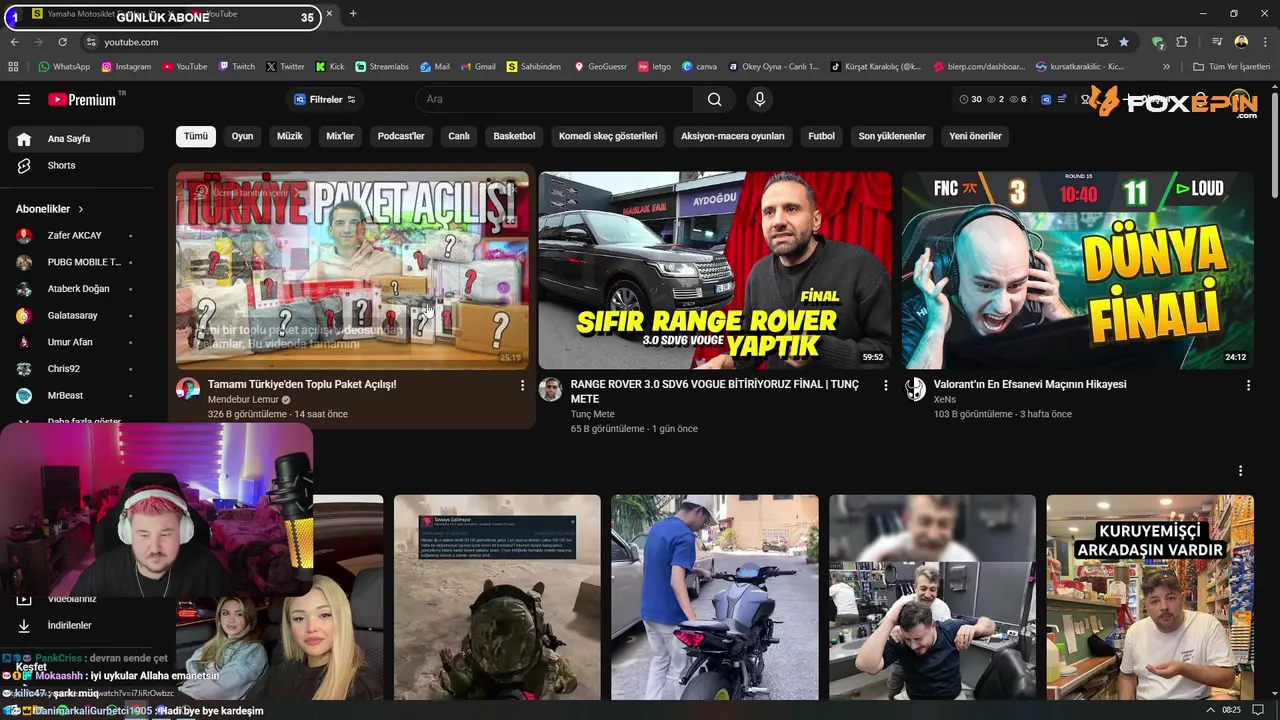This screenshot has width=1280, height=720.
Task: Bookmark the page with the star icon
Action: [1124, 42]
